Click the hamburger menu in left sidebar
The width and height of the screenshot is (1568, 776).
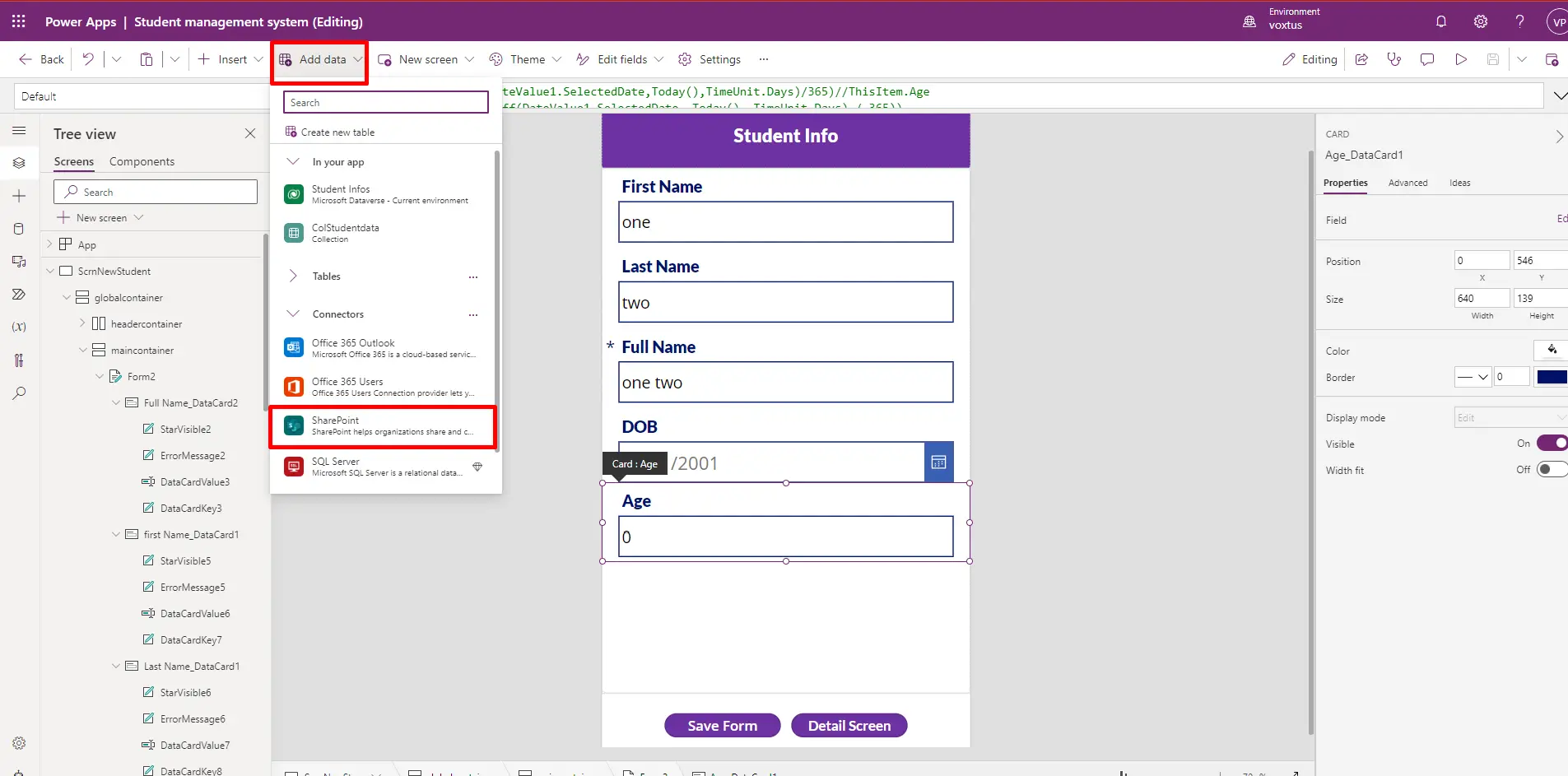tap(19, 131)
